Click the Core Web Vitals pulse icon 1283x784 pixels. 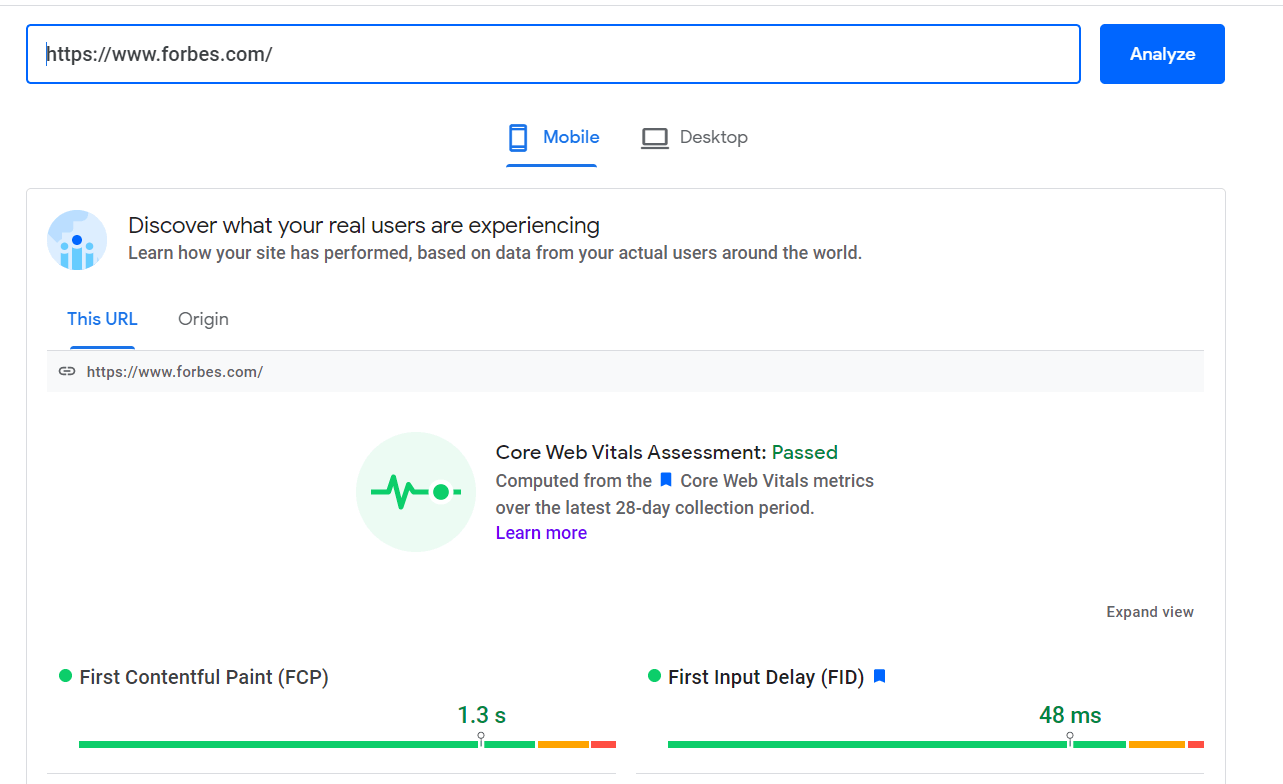click(416, 492)
